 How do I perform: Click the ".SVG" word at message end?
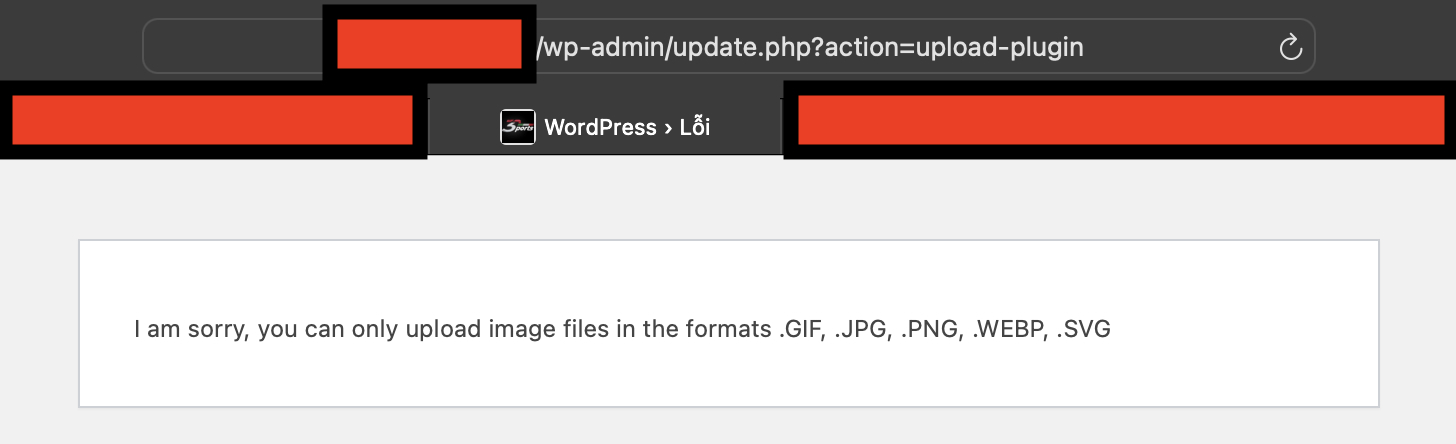click(1083, 329)
